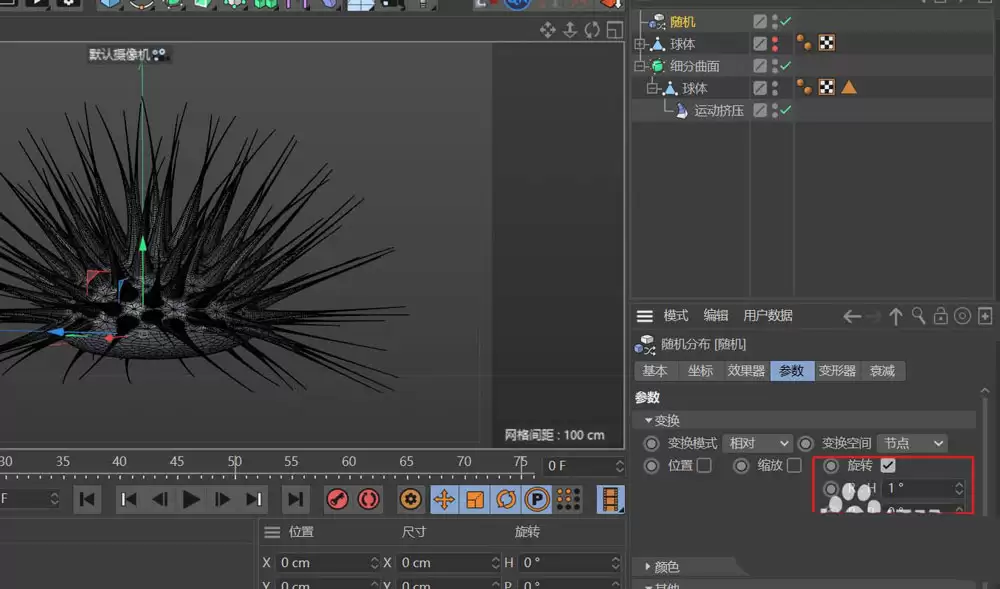Switch to the 坐标 tab
The image size is (1000, 589).
pyautogui.click(x=700, y=371)
